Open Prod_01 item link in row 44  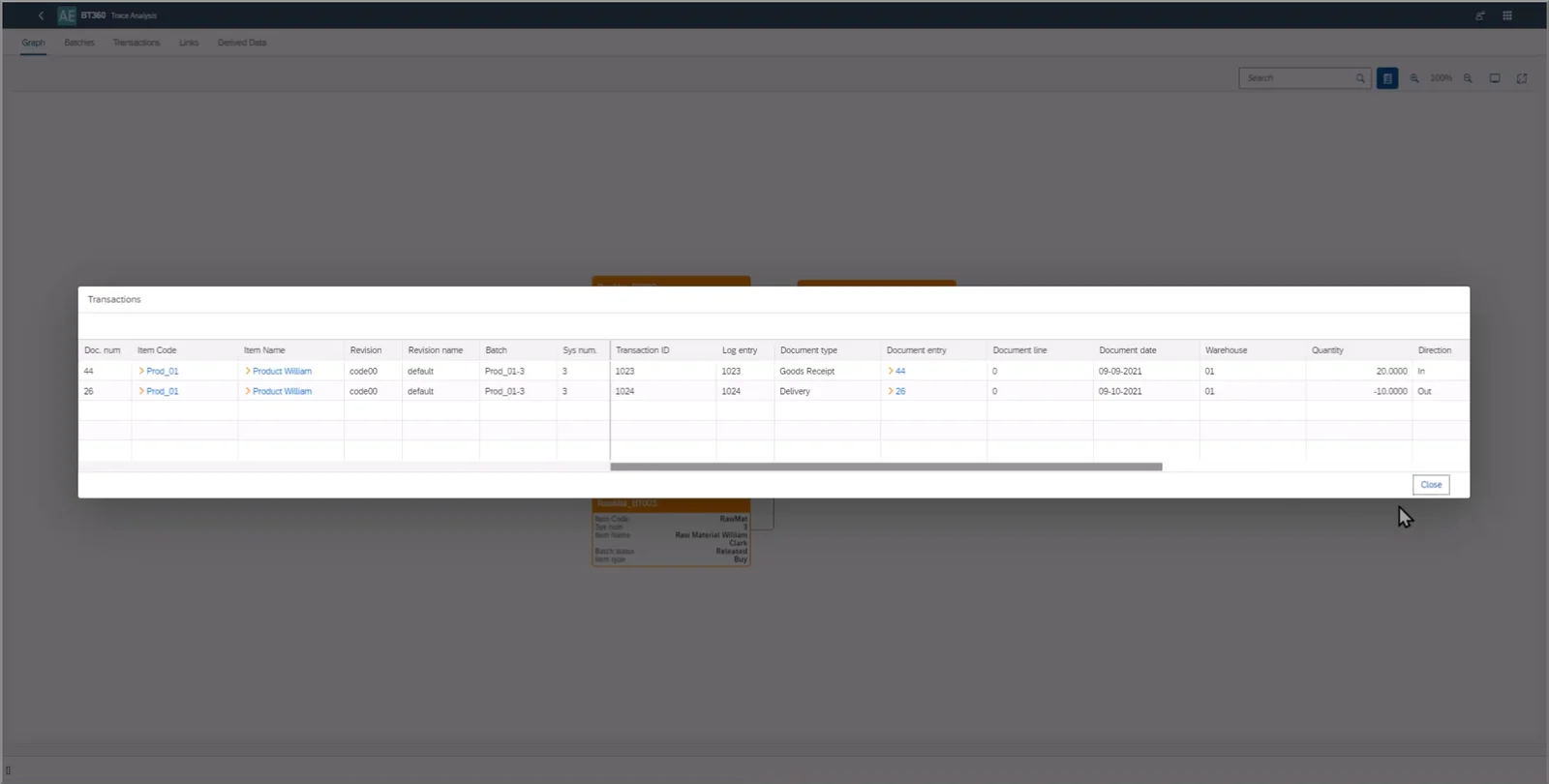tap(162, 372)
